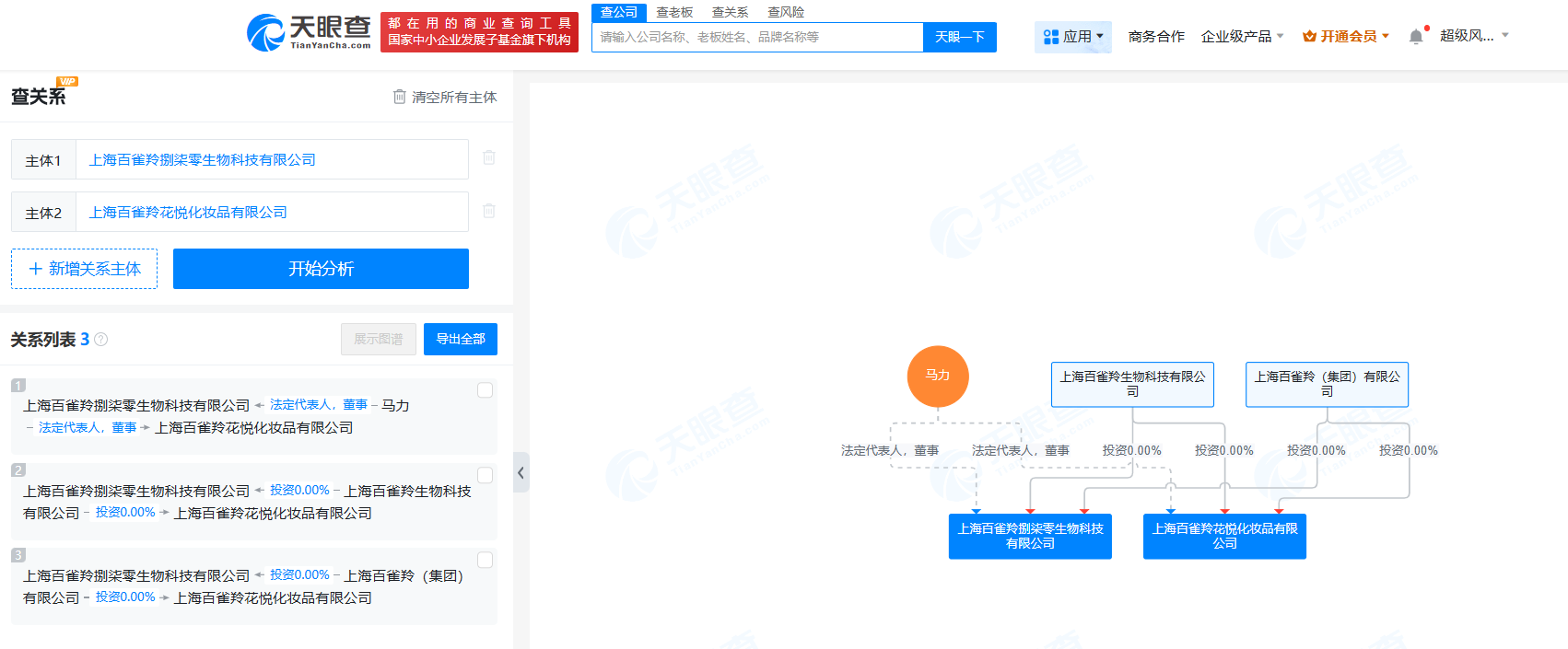Click the 展示图谱 button
Image resolution: width=1568 pixels, height=649 pixels.
pyautogui.click(x=379, y=339)
